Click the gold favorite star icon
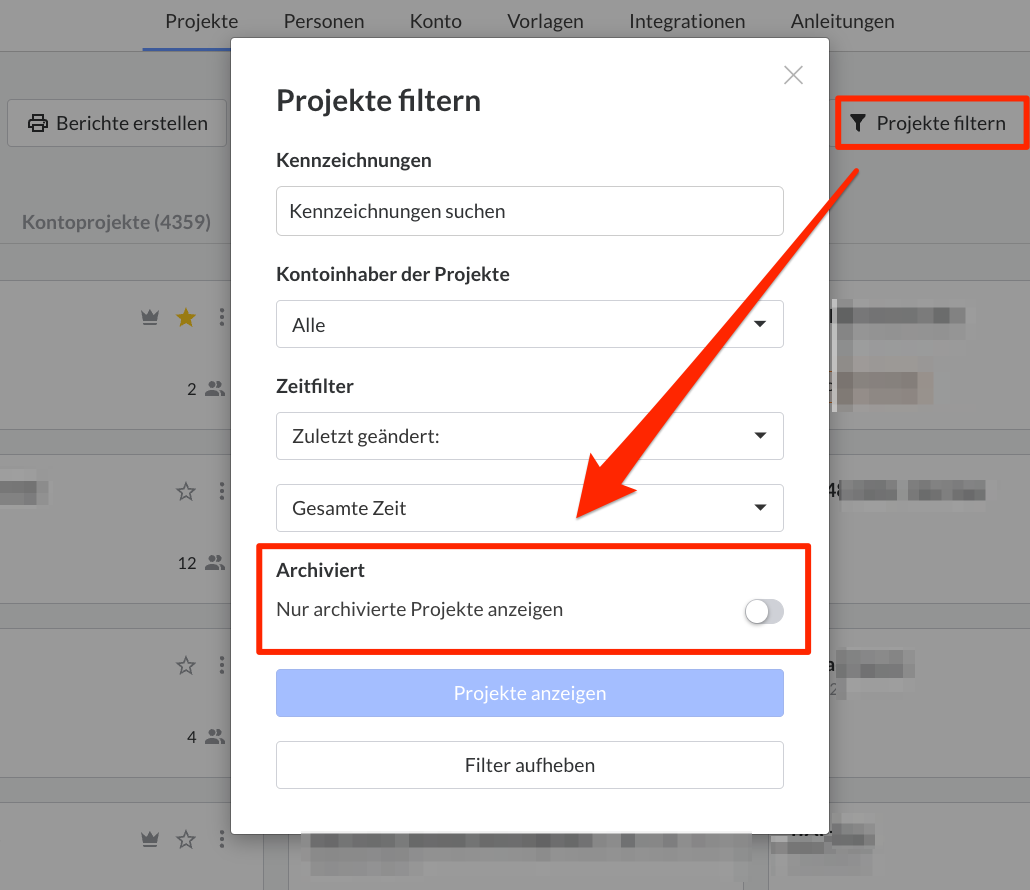Screen dimensions: 1030x890 185,317
